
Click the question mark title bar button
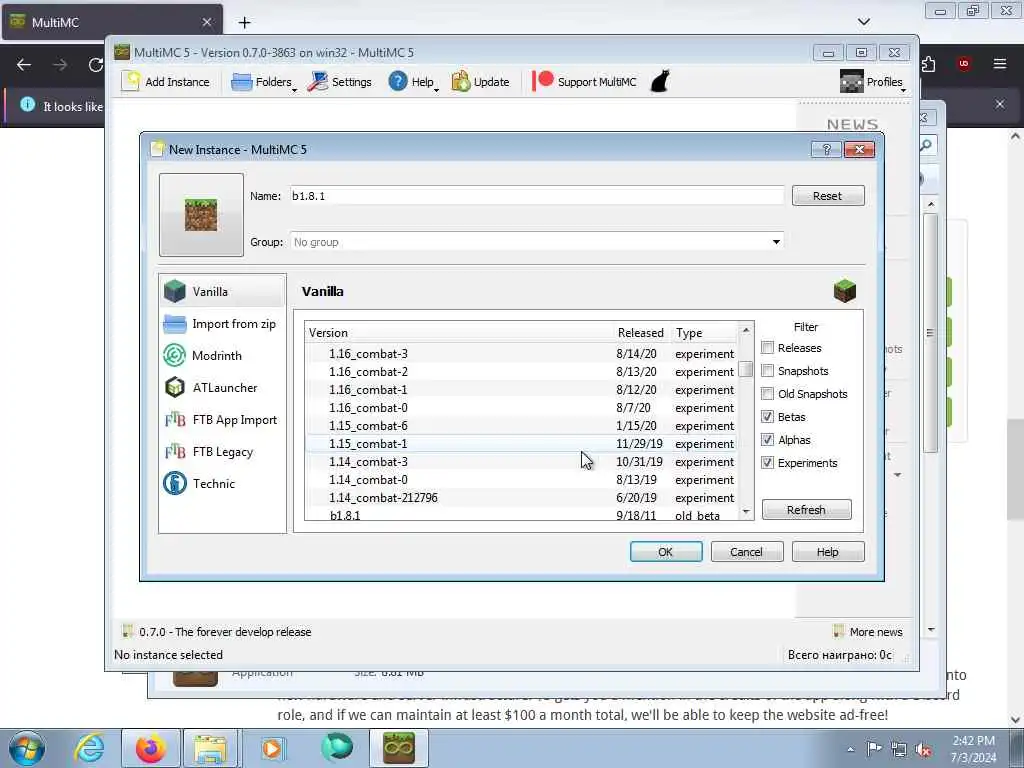pos(826,150)
